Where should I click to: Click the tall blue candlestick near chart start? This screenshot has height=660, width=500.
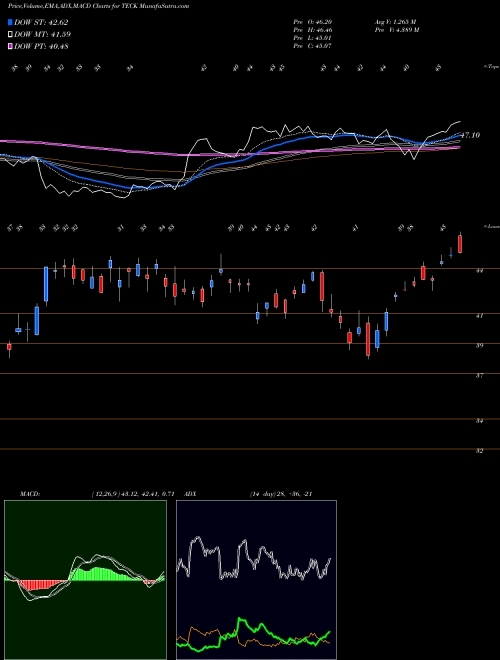(46, 284)
